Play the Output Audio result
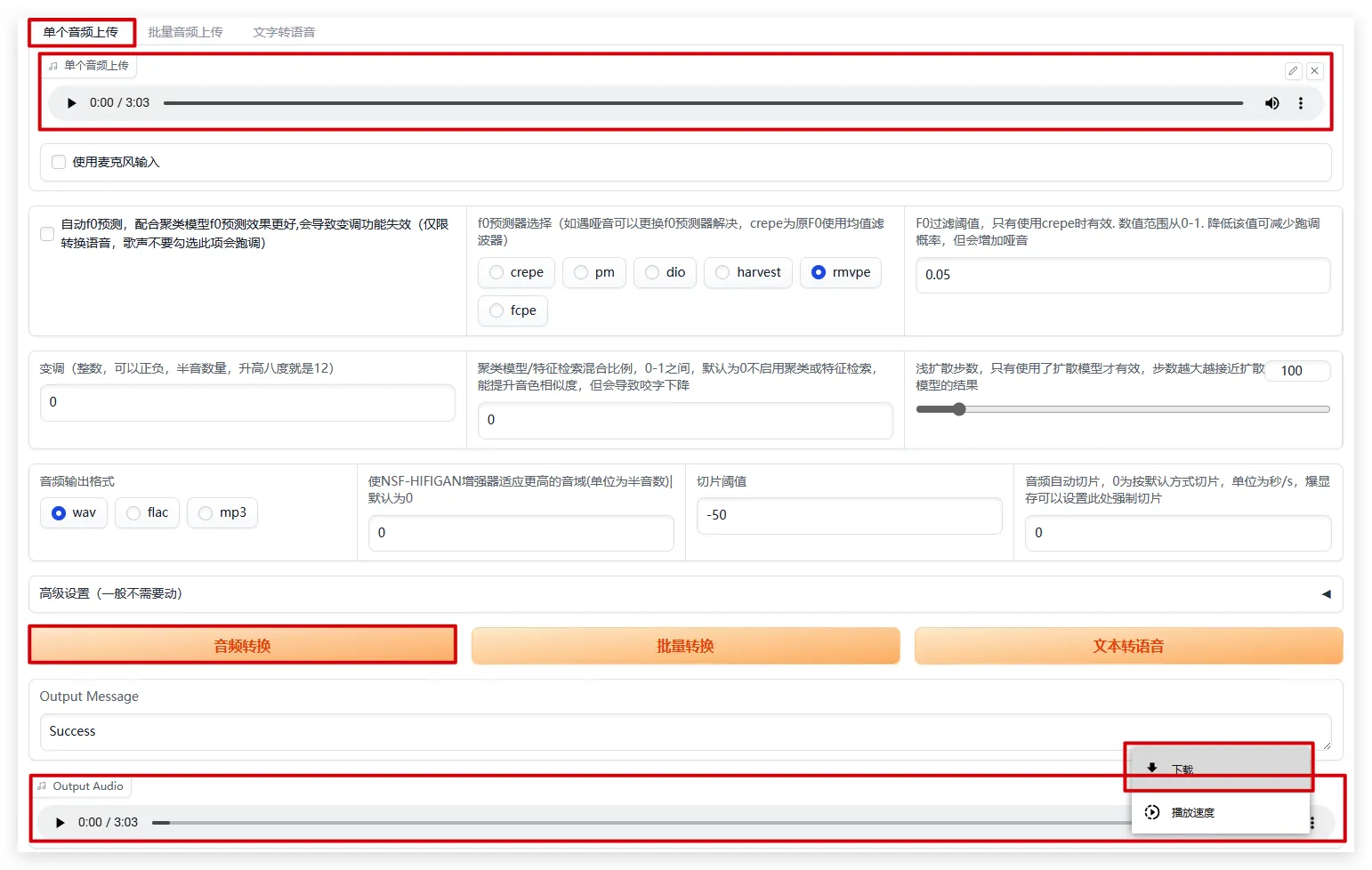The height and width of the screenshot is (870, 1372). [61, 823]
